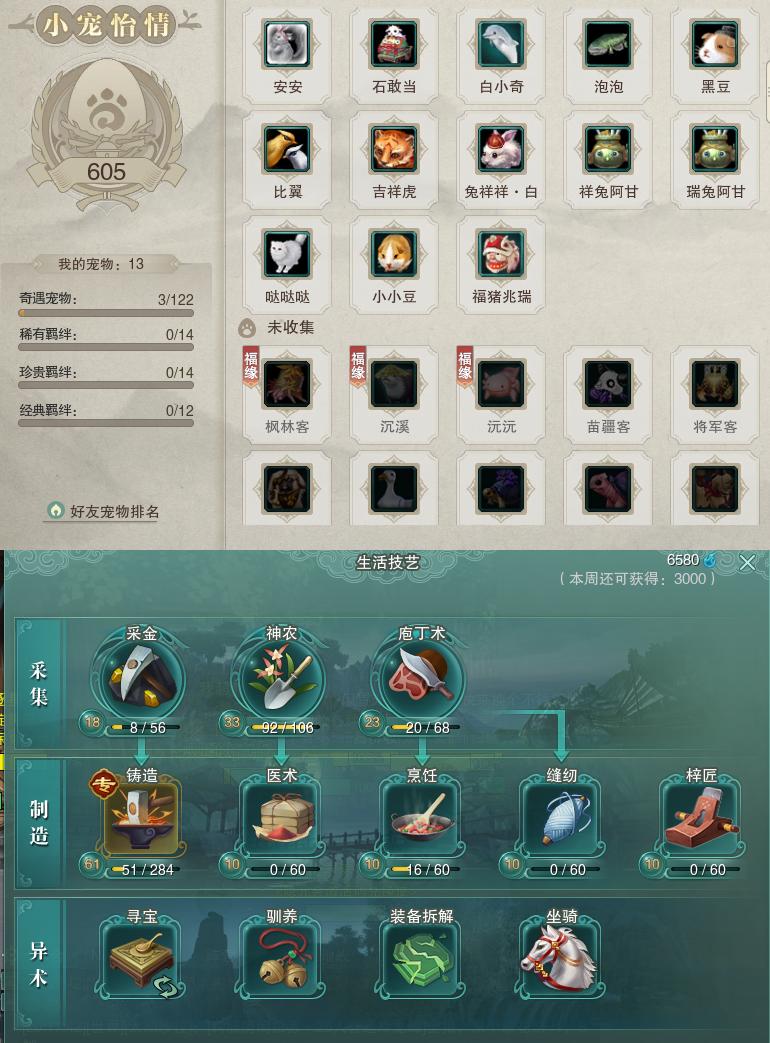This screenshot has width=770, height=1043.
Task: Choose the 白小奇 dolphin pet
Action: (501, 44)
